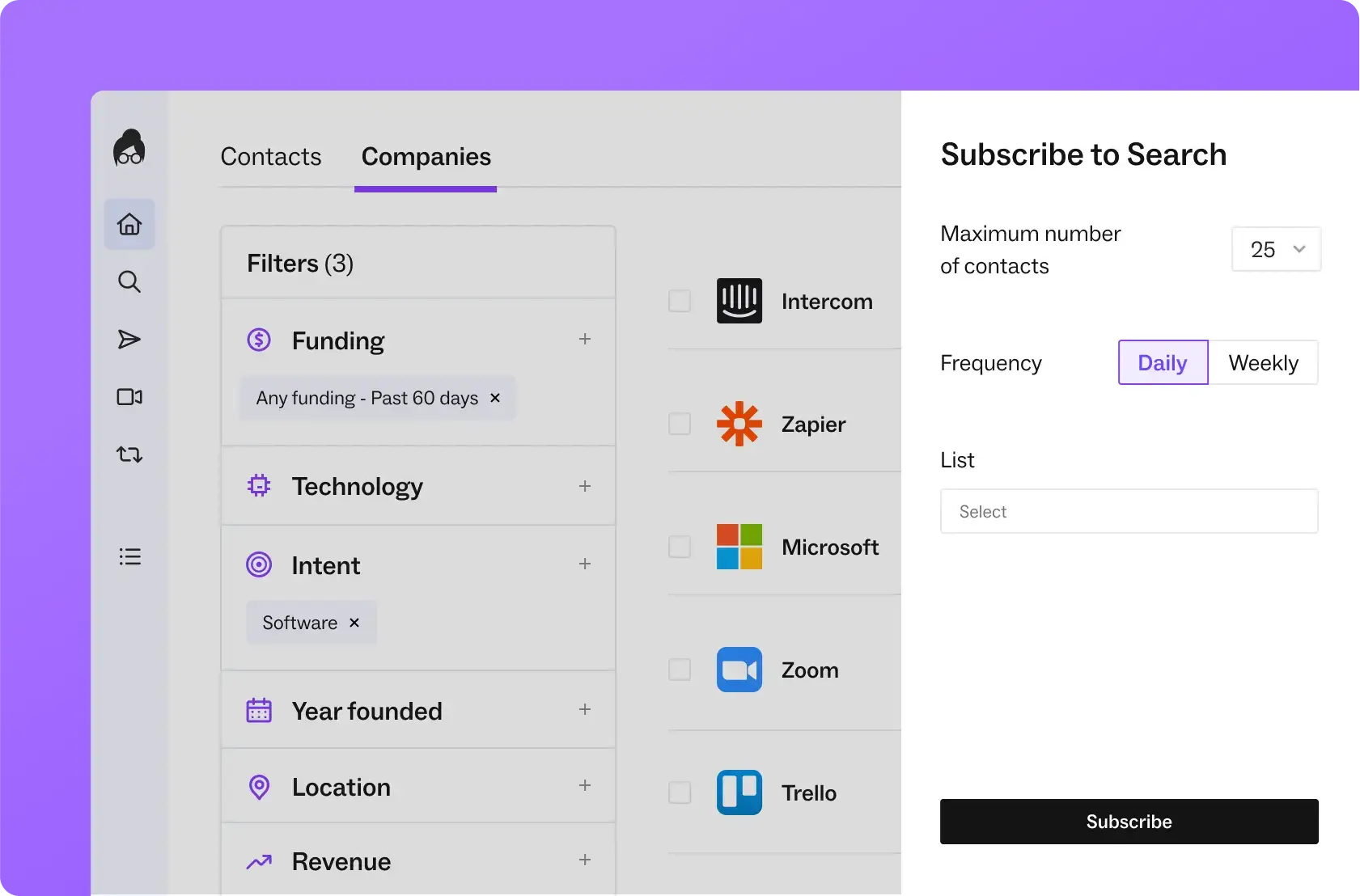The image size is (1360, 896).
Task: Click the avatar logo in the sidebar
Action: click(x=129, y=148)
